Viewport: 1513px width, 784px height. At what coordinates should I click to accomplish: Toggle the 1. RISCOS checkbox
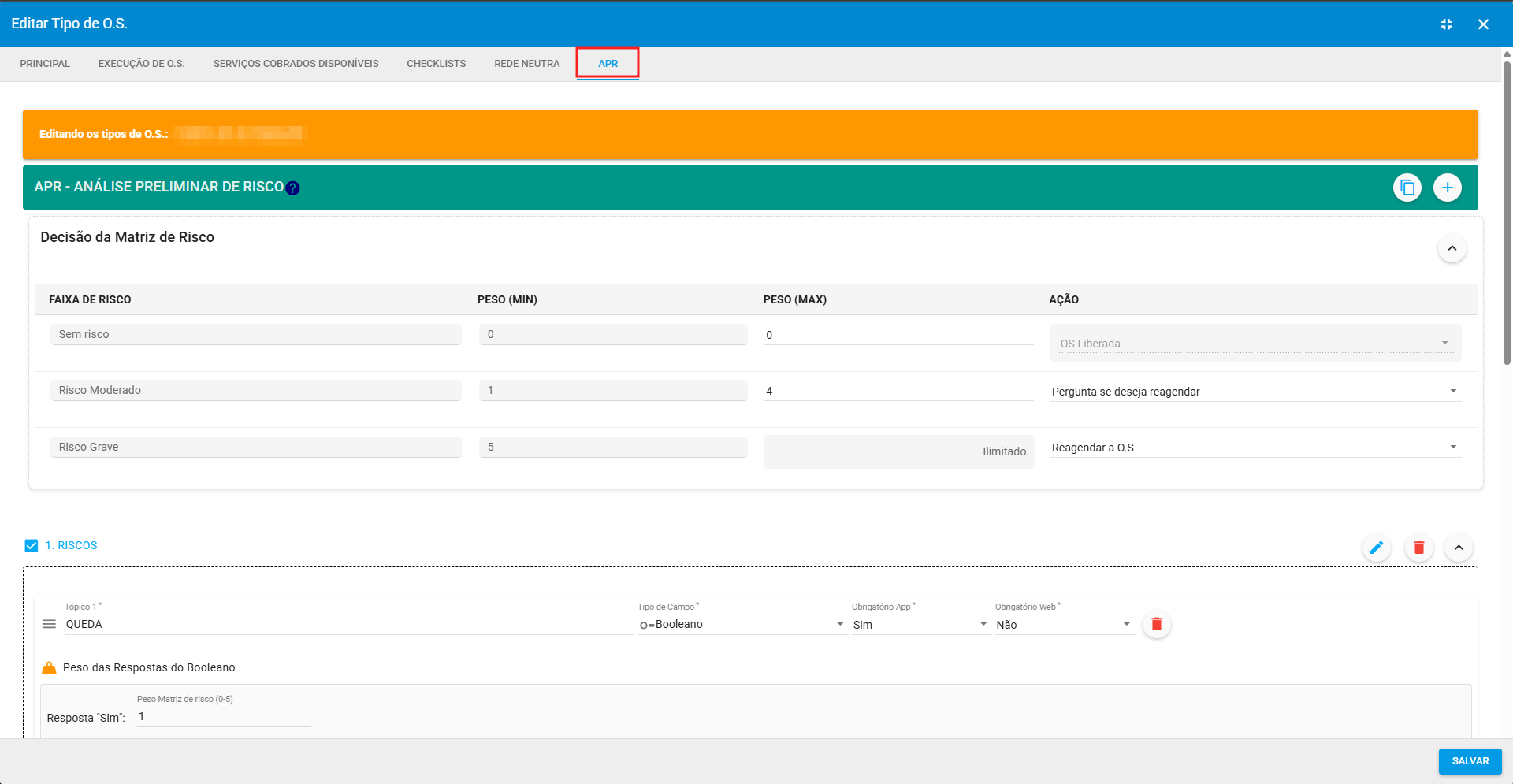click(x=32, y=546)
